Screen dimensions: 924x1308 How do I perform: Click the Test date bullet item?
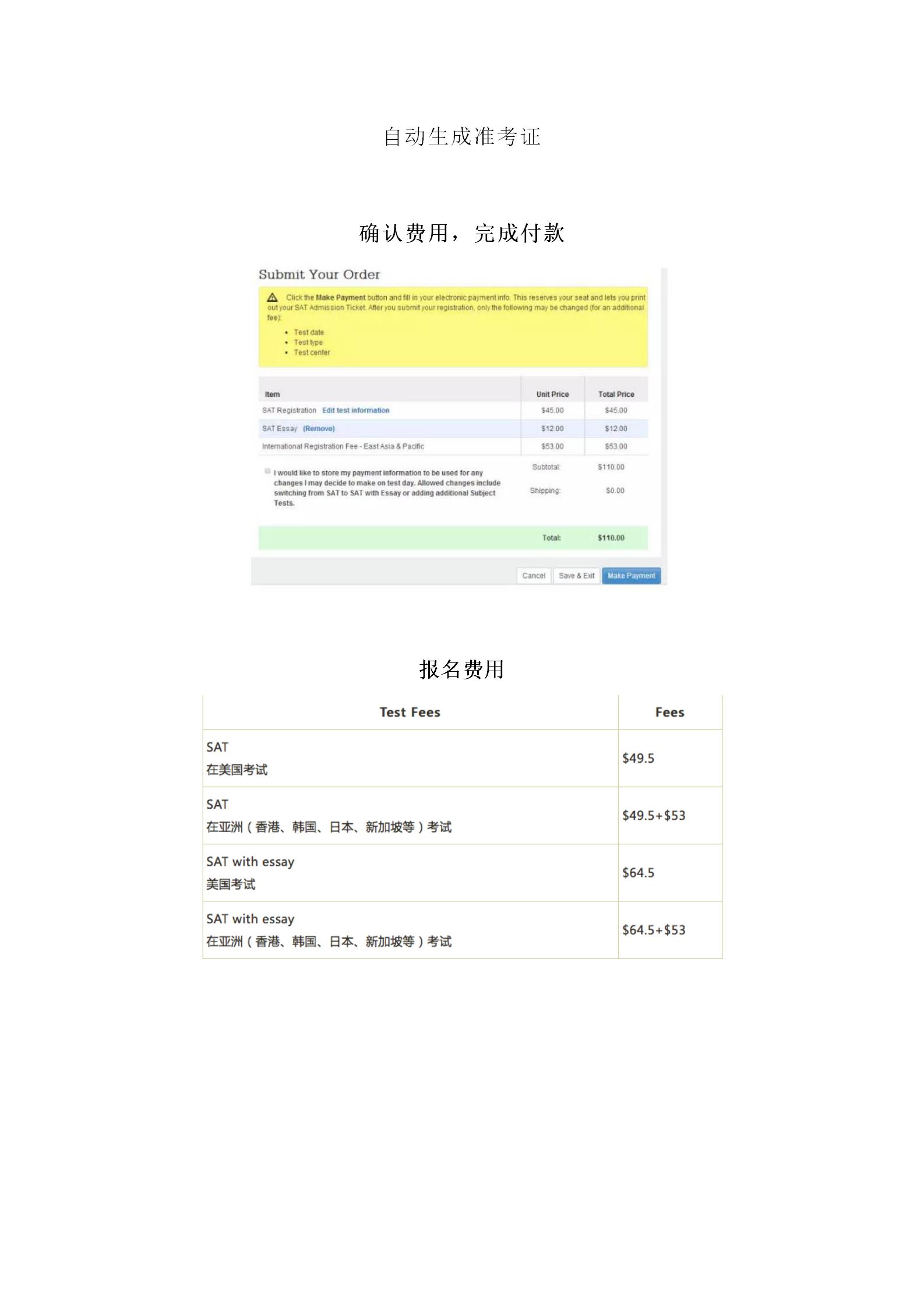pyautogui.click(x=309, y=332)
